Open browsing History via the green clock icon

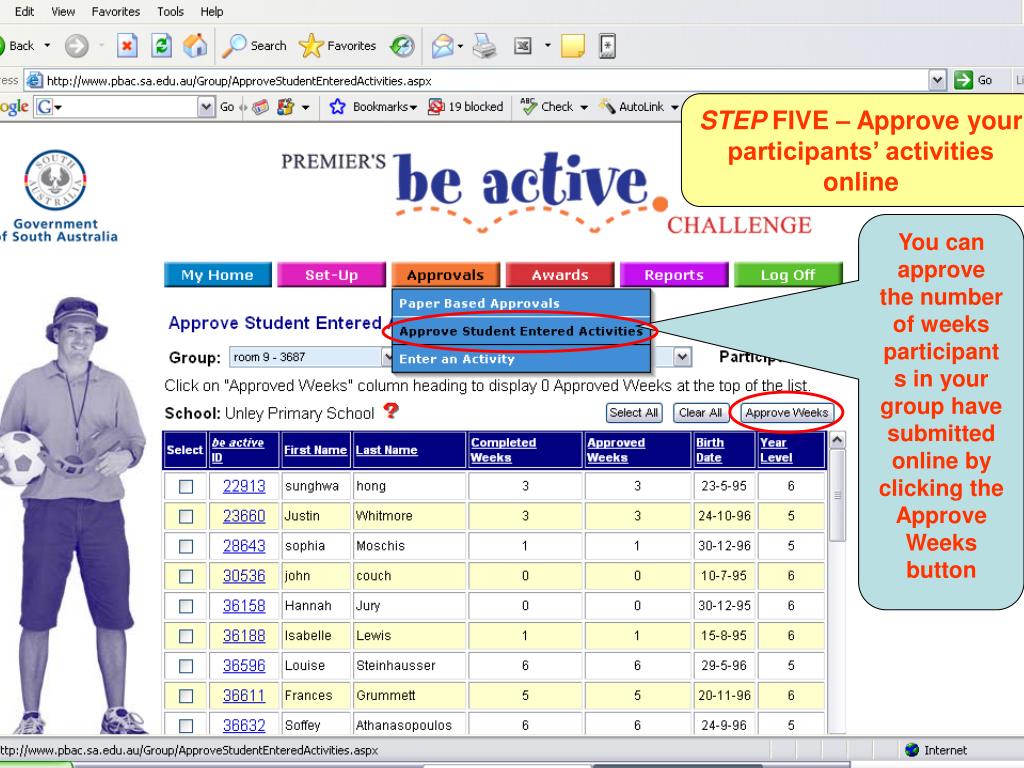tap(402, 46)
